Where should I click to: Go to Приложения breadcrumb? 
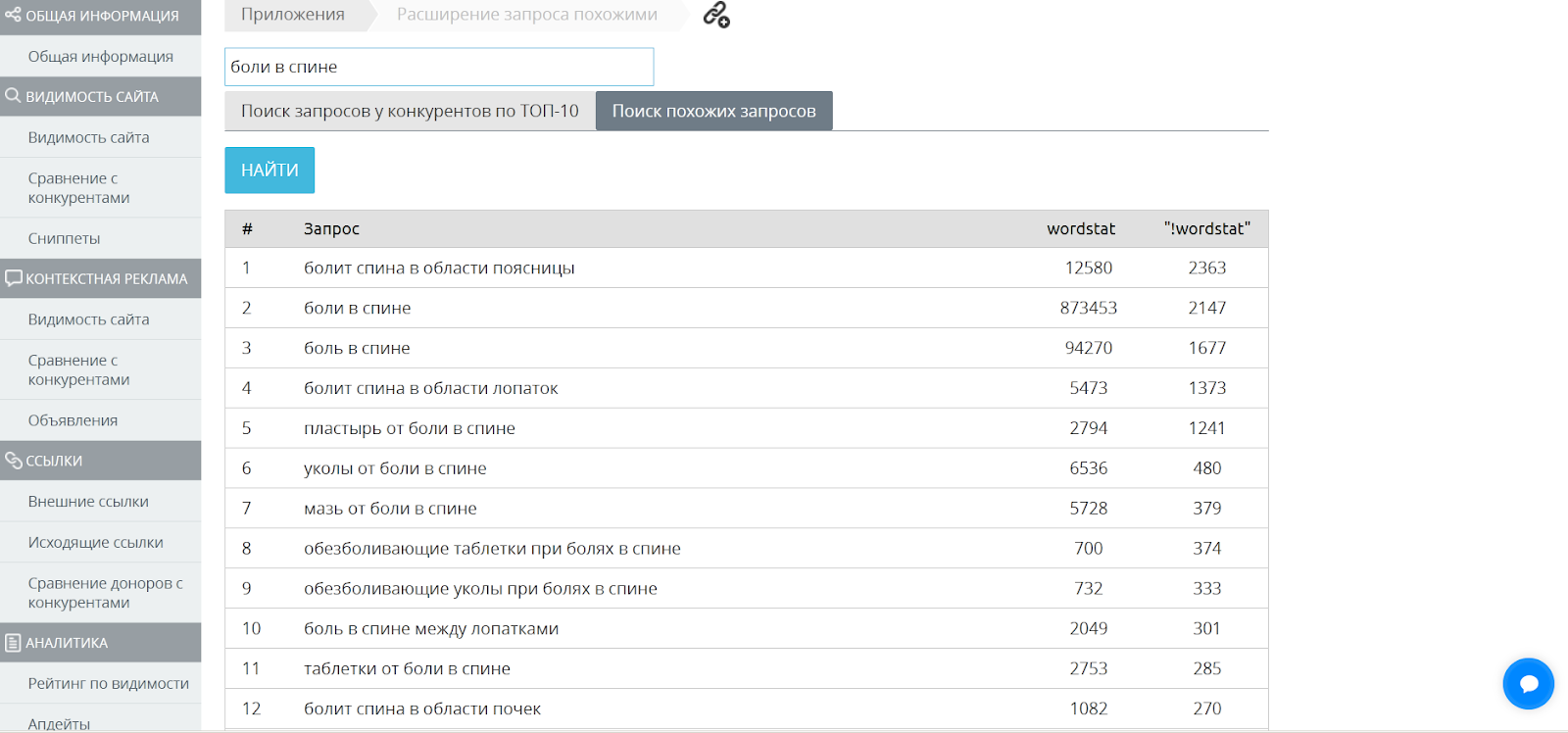(293, 15)
